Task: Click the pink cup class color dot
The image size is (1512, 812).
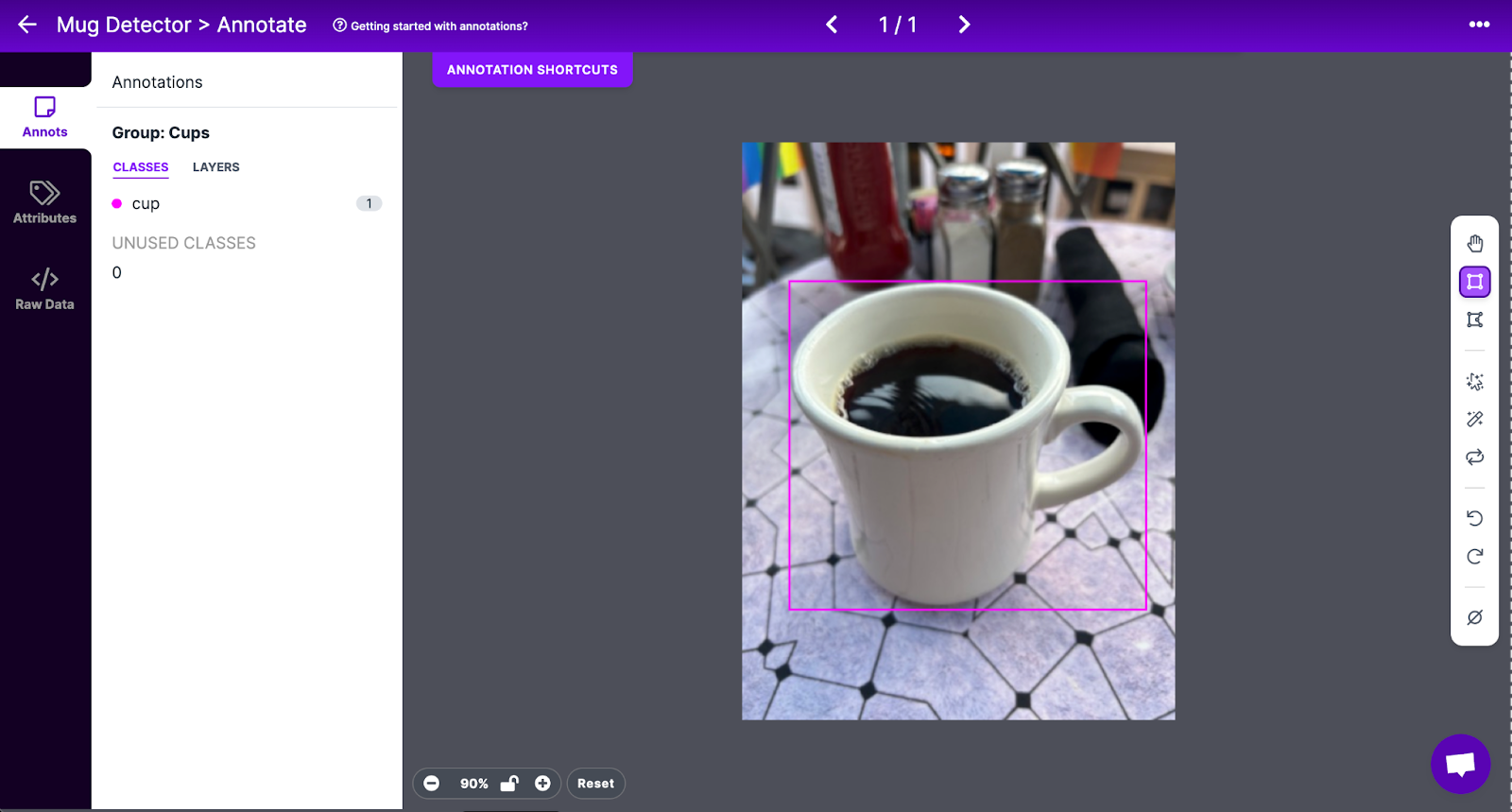Action: pos(117,203)
